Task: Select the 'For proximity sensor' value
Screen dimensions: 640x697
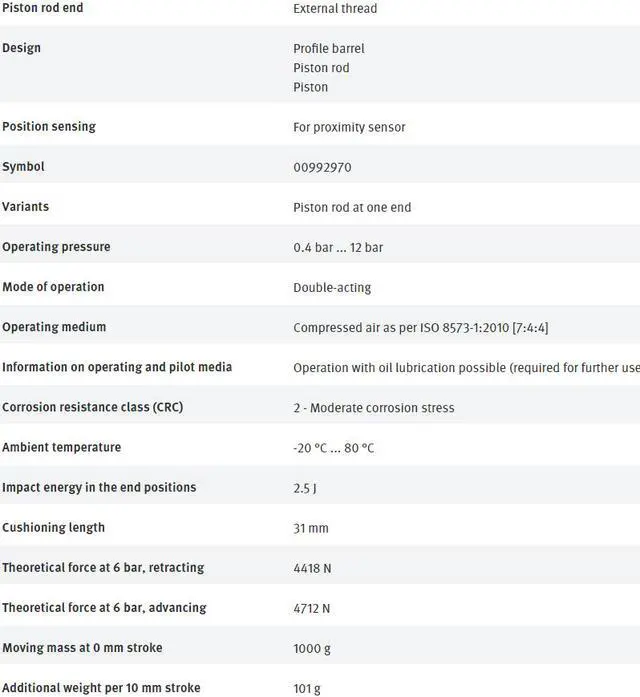Action: coord(349,128)
